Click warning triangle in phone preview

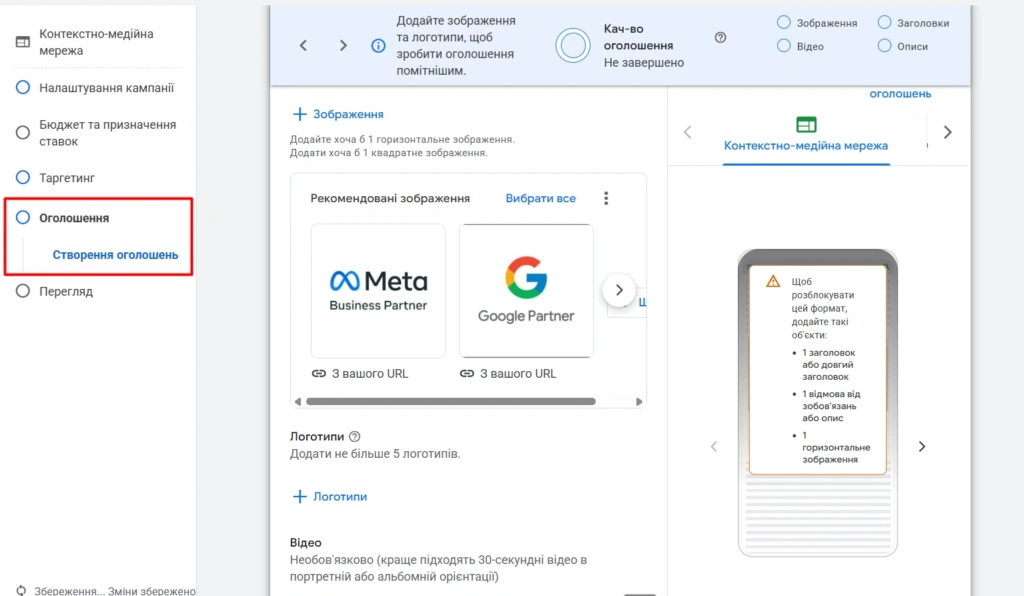(x=773, y=281)
